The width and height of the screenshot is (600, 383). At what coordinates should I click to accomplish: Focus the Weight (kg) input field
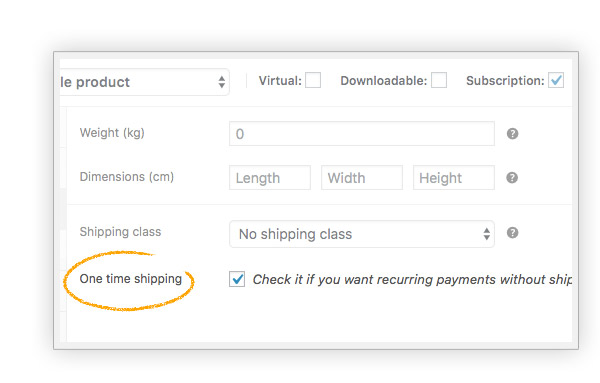point(362,134)
